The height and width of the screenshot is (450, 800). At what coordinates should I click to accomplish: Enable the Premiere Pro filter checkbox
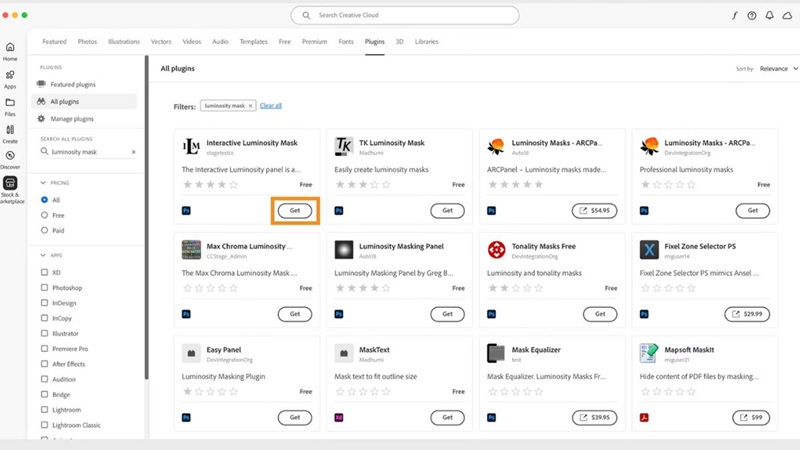44,349
